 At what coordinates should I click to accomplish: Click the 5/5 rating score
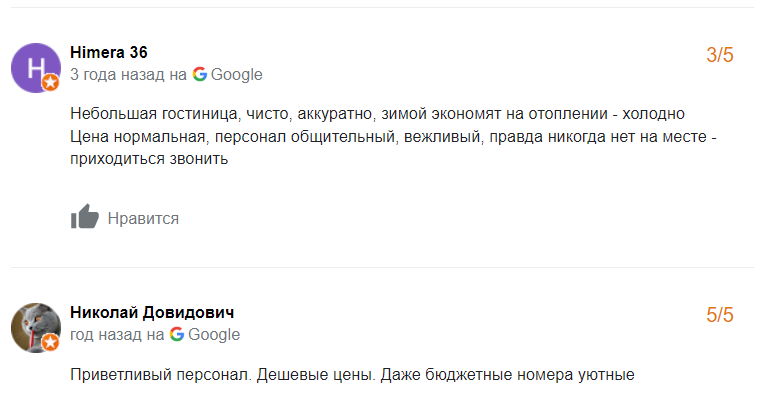coord(720,315)
